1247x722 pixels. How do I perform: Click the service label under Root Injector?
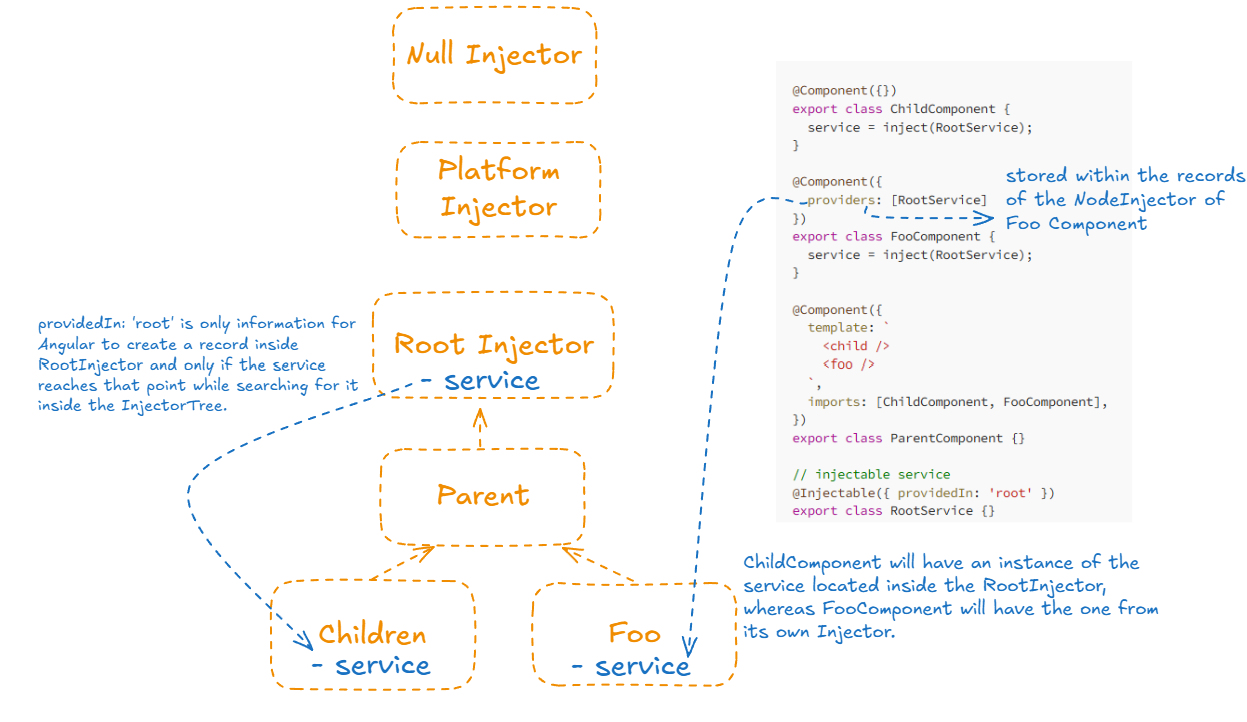tap(481, 381)
